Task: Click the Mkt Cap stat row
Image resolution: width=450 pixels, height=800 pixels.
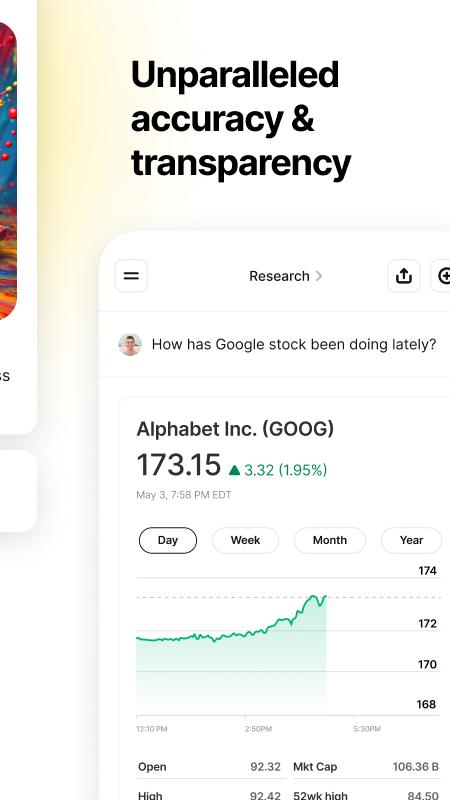Action: [x=366, y=767]
